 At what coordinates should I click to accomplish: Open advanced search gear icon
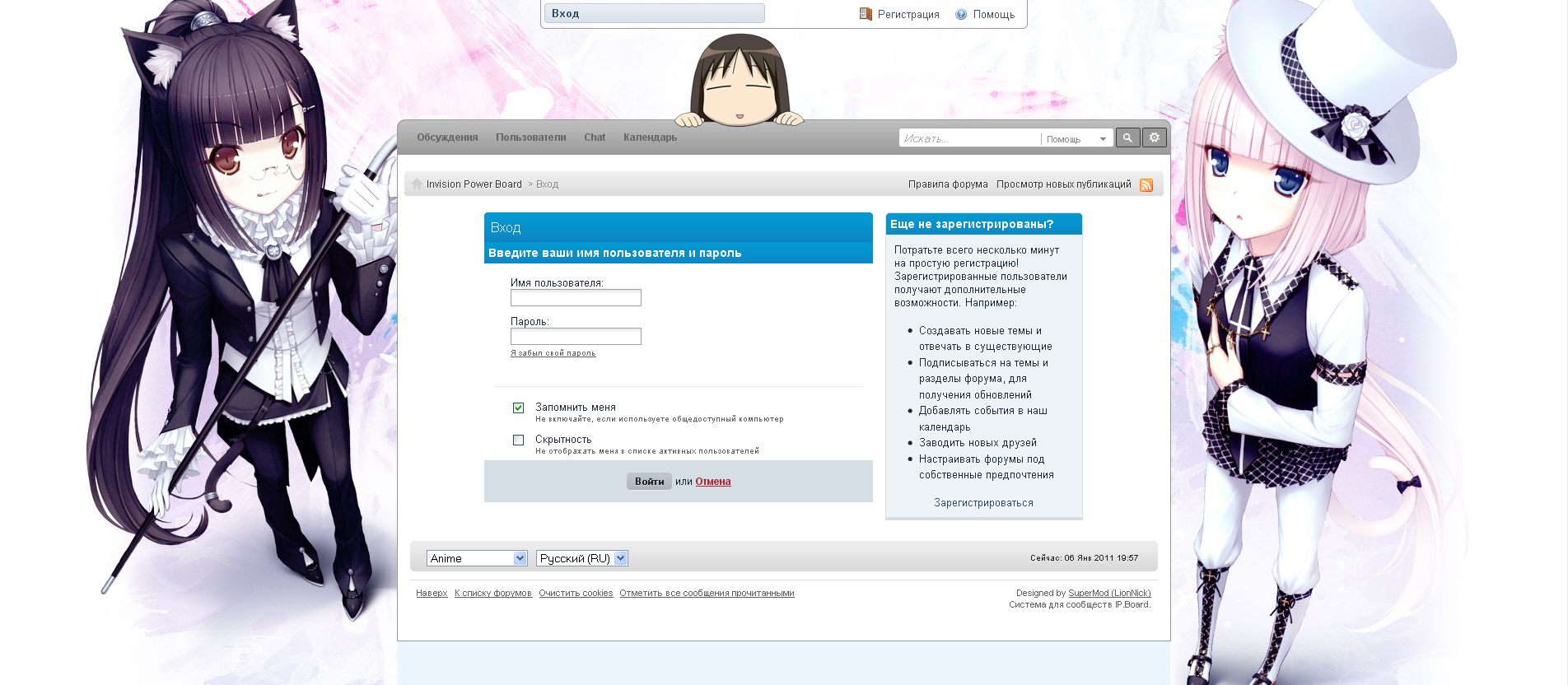point(1155,137)
